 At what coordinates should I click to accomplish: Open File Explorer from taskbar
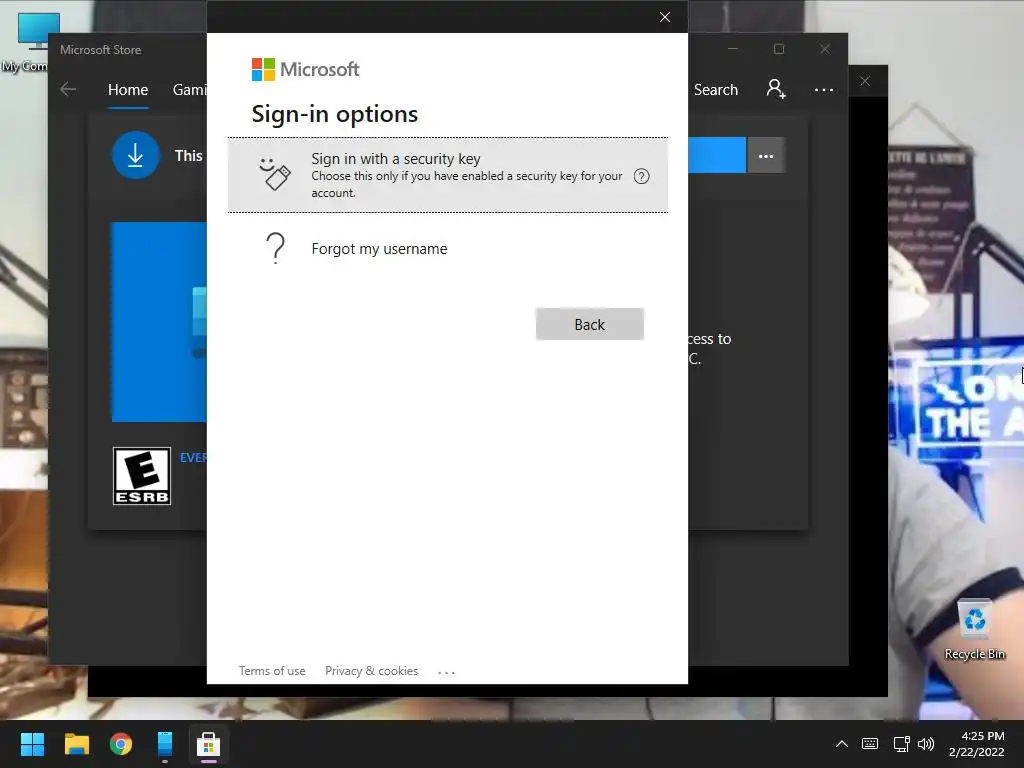pos(76,744)
